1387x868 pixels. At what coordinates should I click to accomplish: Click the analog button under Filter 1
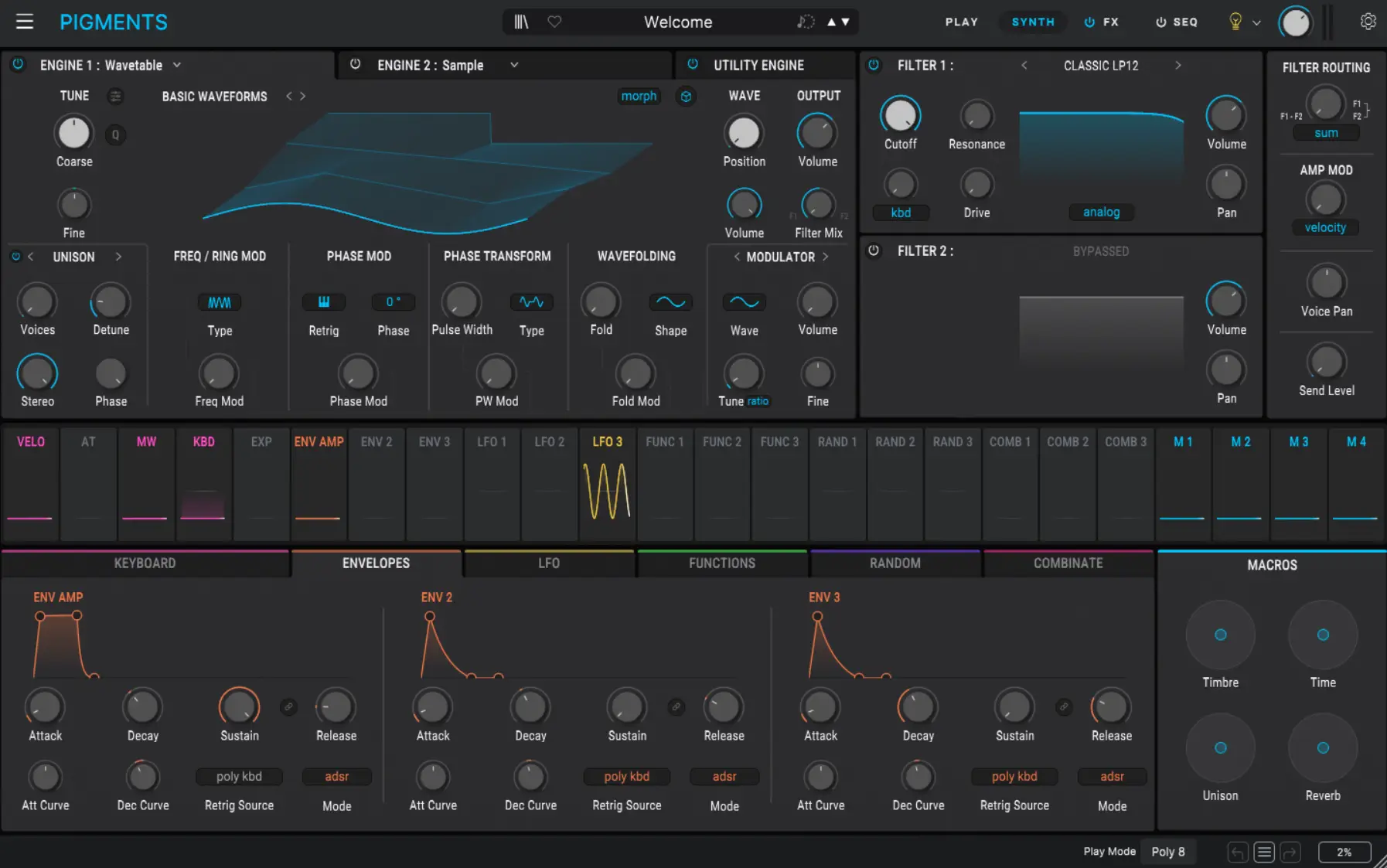tap(1101, 212)
